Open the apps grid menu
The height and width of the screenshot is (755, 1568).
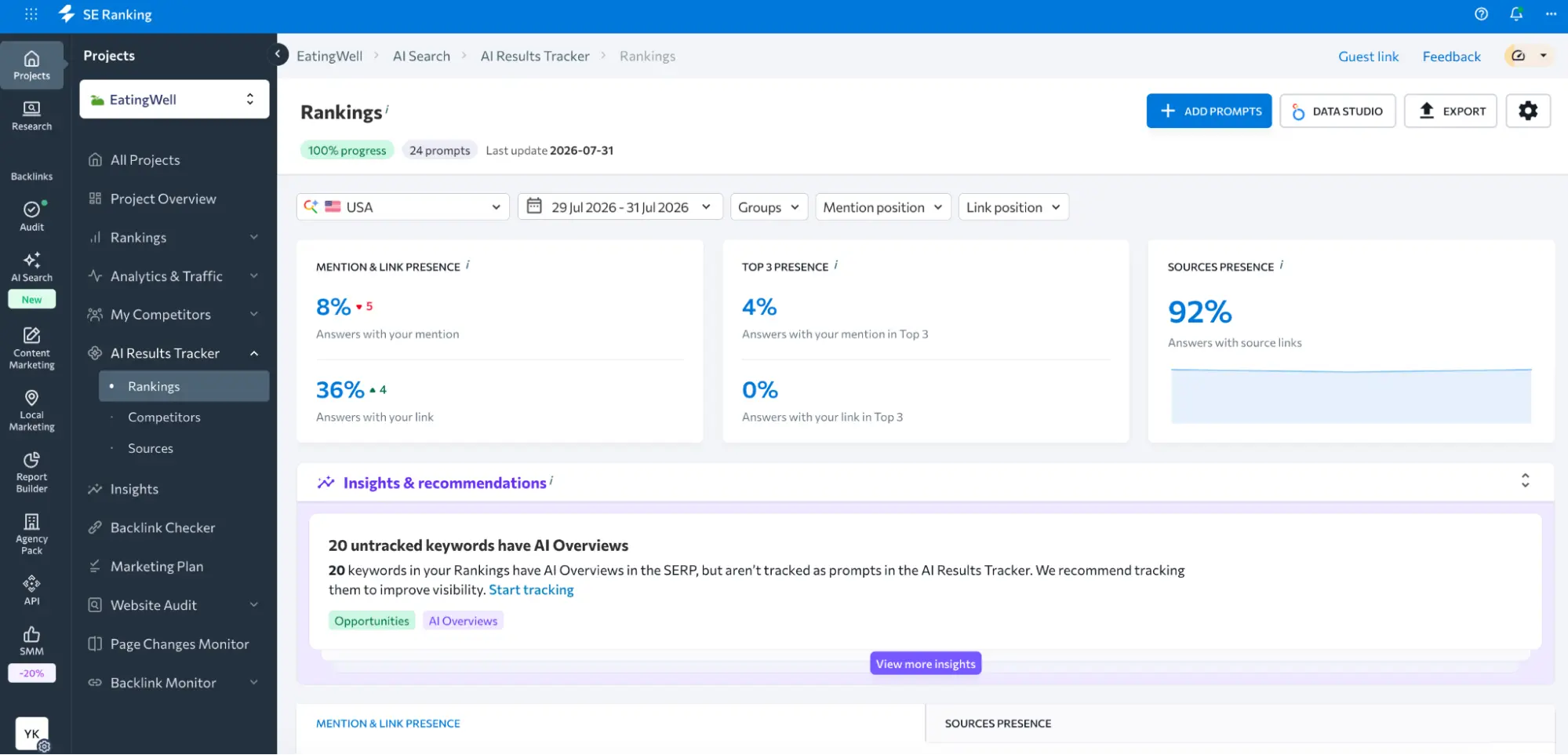click(31, 14)
